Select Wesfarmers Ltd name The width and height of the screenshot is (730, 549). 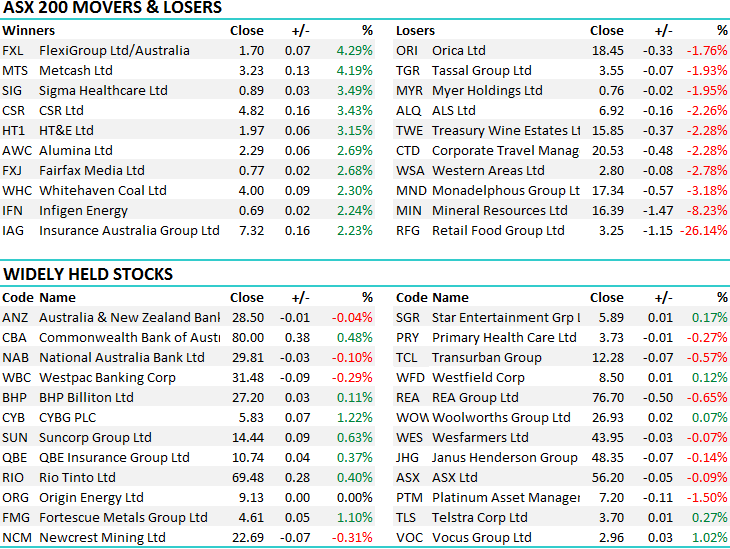coord(480,438)
